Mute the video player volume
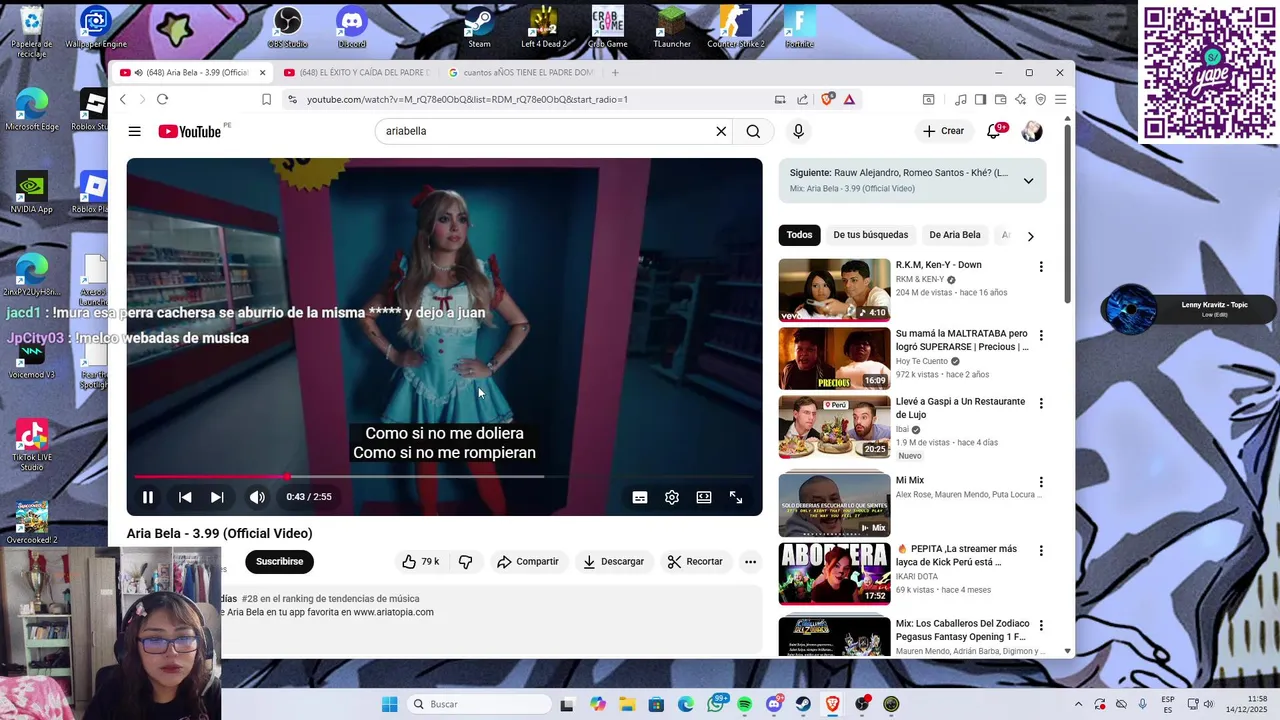The image size is (1280, 720). tap(257, 497)
